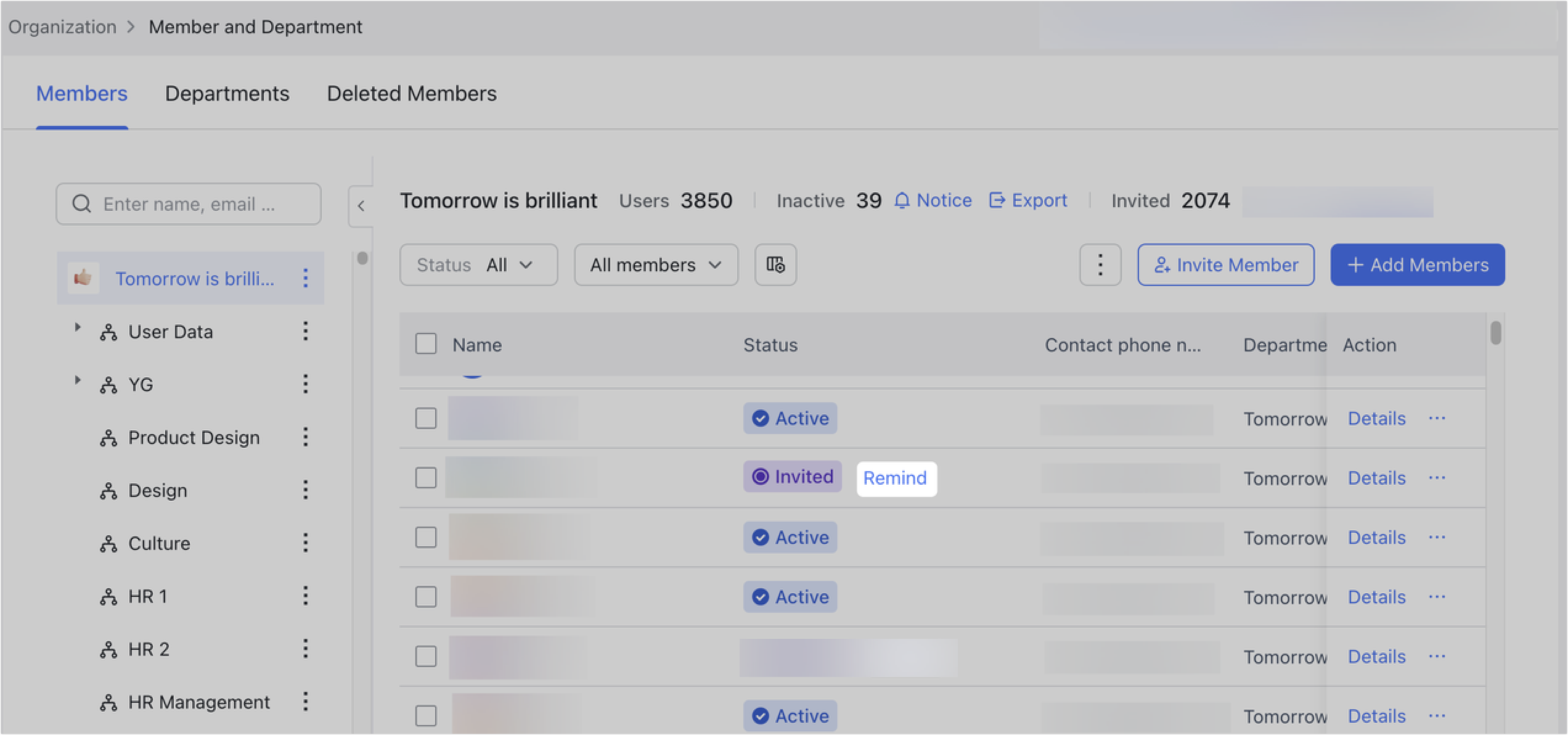Check the checkbox on the first Active row
Image resolution: width=1568 pixels, height=735 pixels.
coord(426,418)
